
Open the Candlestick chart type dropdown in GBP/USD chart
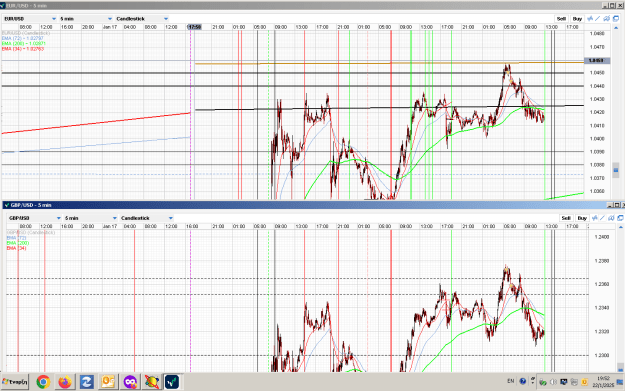tap(147, 218)
